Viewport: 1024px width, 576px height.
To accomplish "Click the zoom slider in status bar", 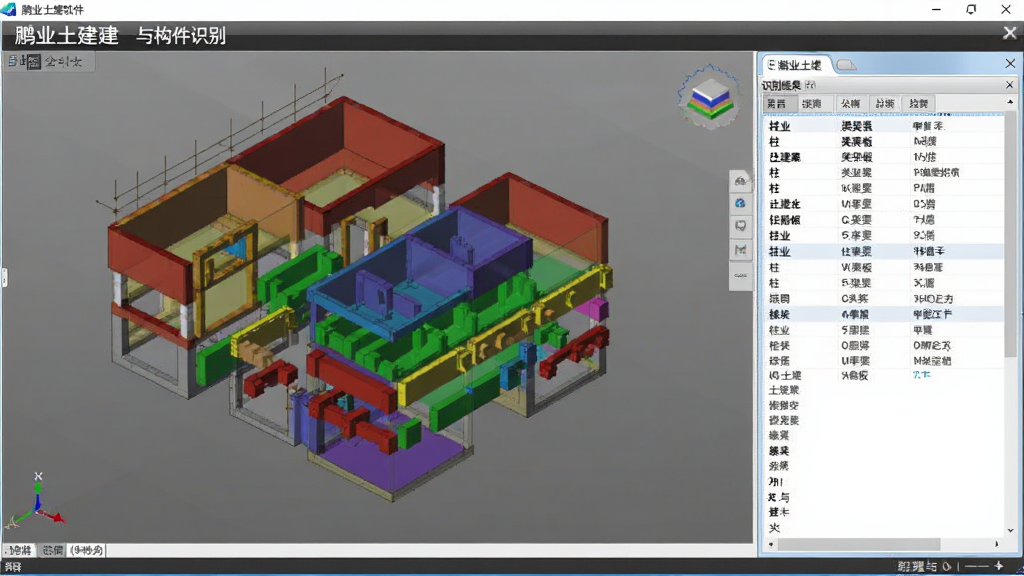I will pos(976,566).
